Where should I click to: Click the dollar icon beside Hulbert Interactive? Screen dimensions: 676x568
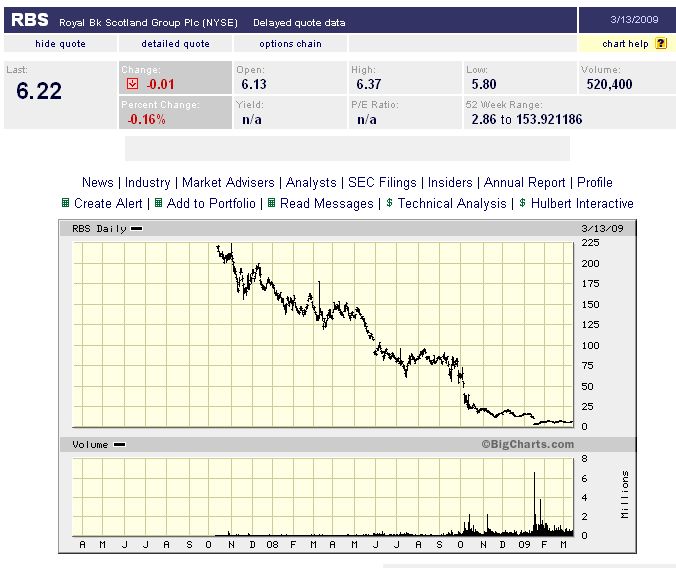tap(523, 203)
